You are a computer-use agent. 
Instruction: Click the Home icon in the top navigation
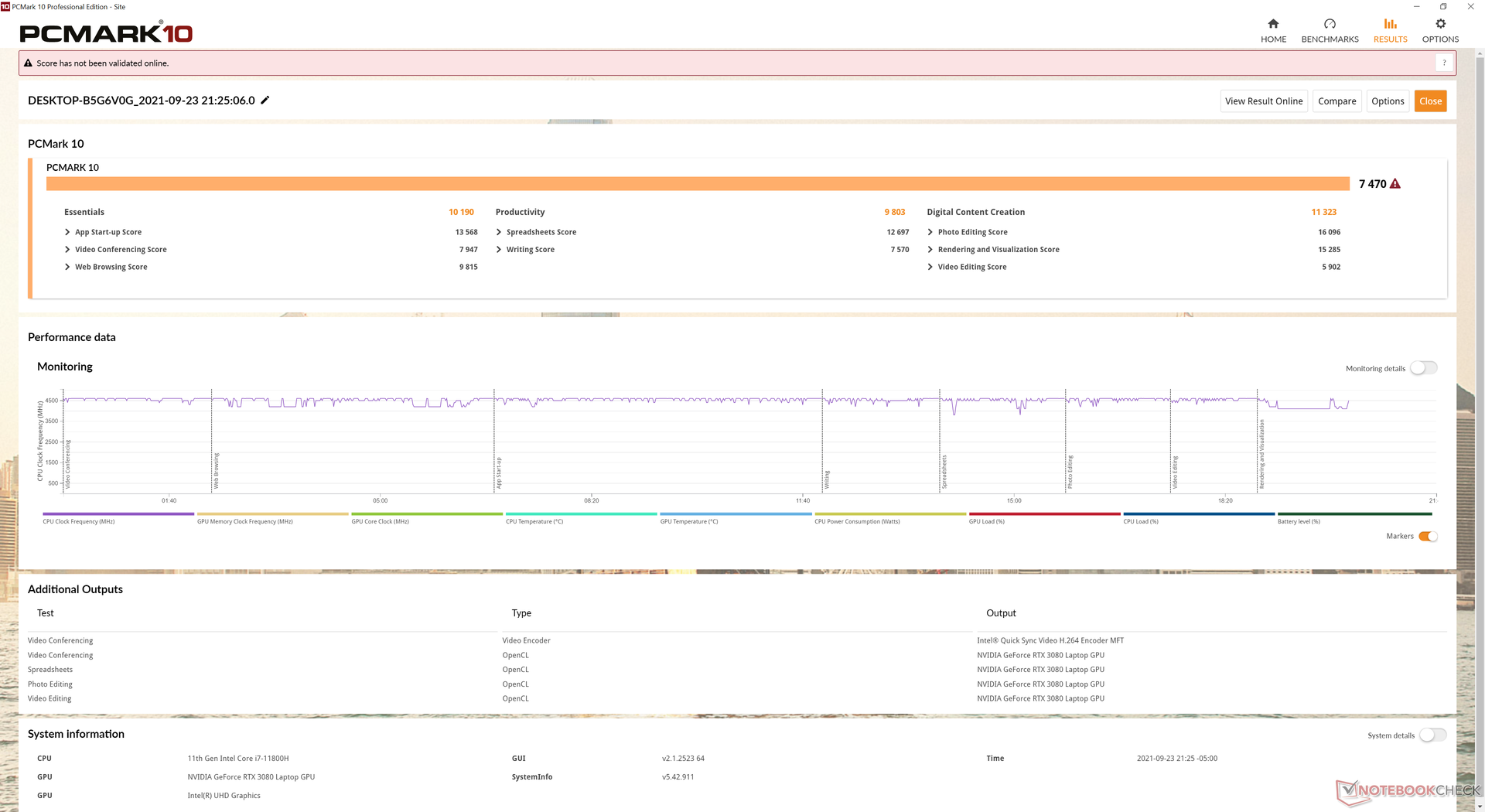click(1273, 24)
